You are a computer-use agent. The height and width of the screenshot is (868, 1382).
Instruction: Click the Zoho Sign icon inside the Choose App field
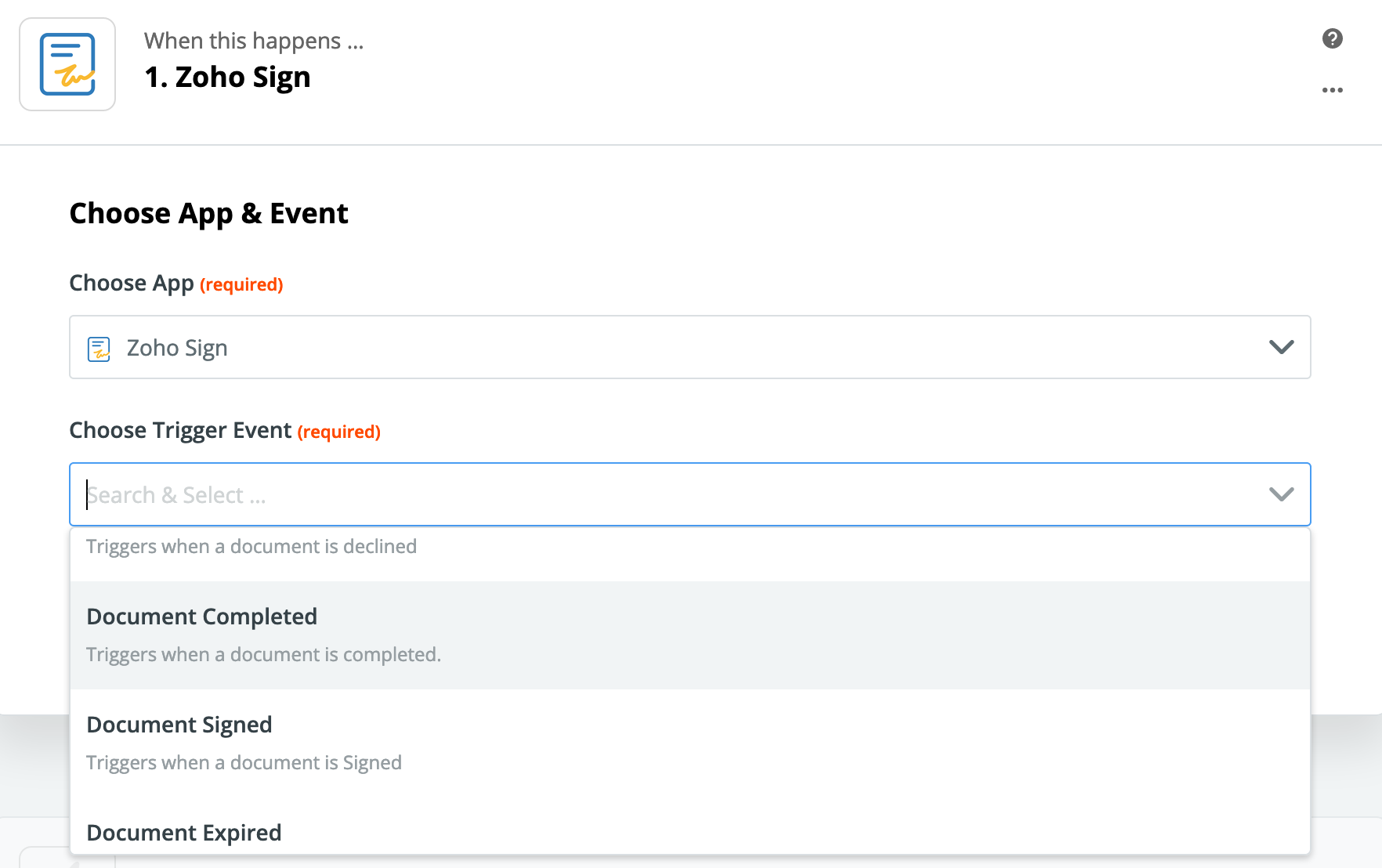99,347
